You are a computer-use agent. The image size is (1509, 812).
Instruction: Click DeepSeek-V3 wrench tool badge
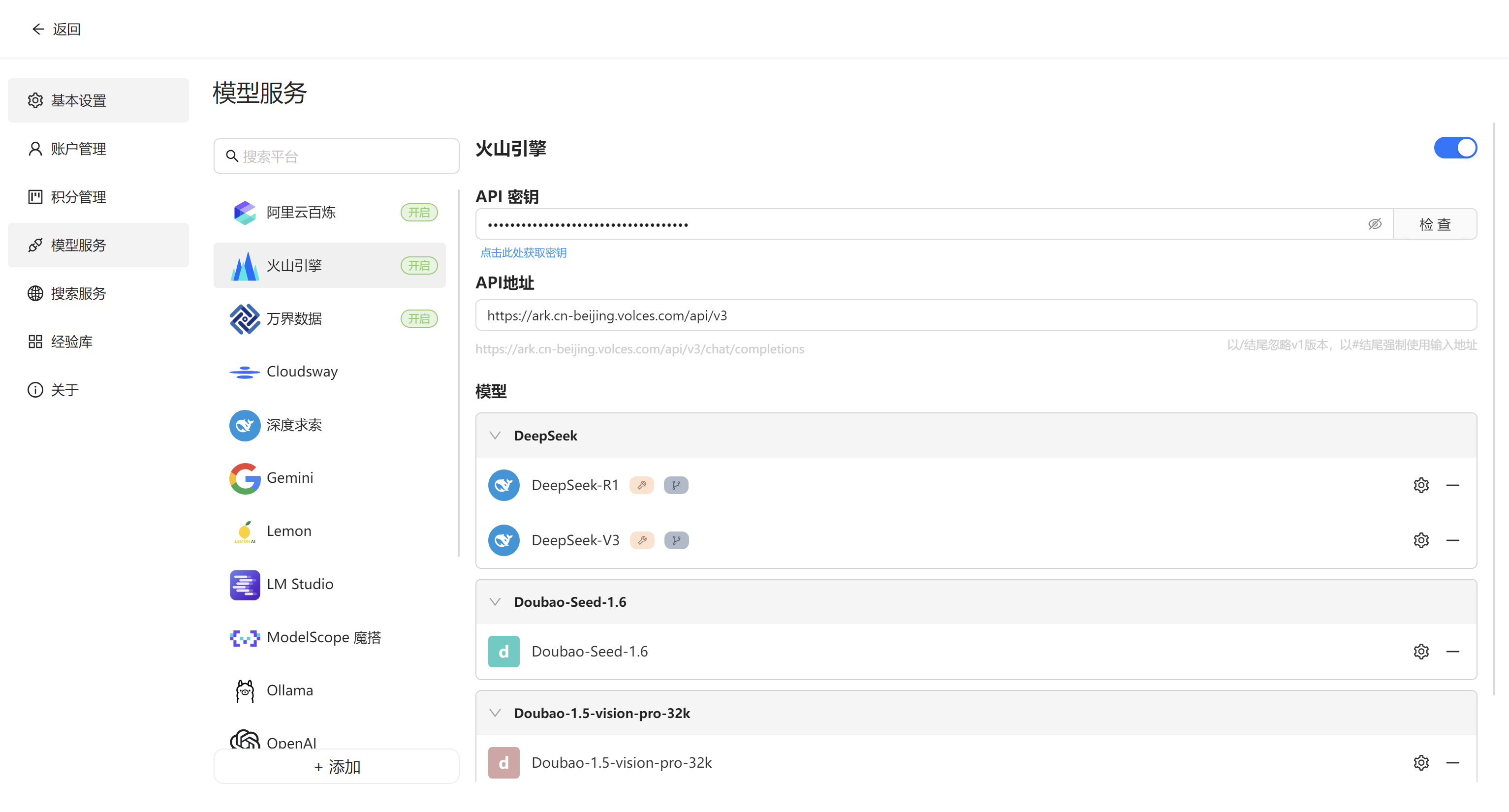pyautogui.click(x=642, y=540)
